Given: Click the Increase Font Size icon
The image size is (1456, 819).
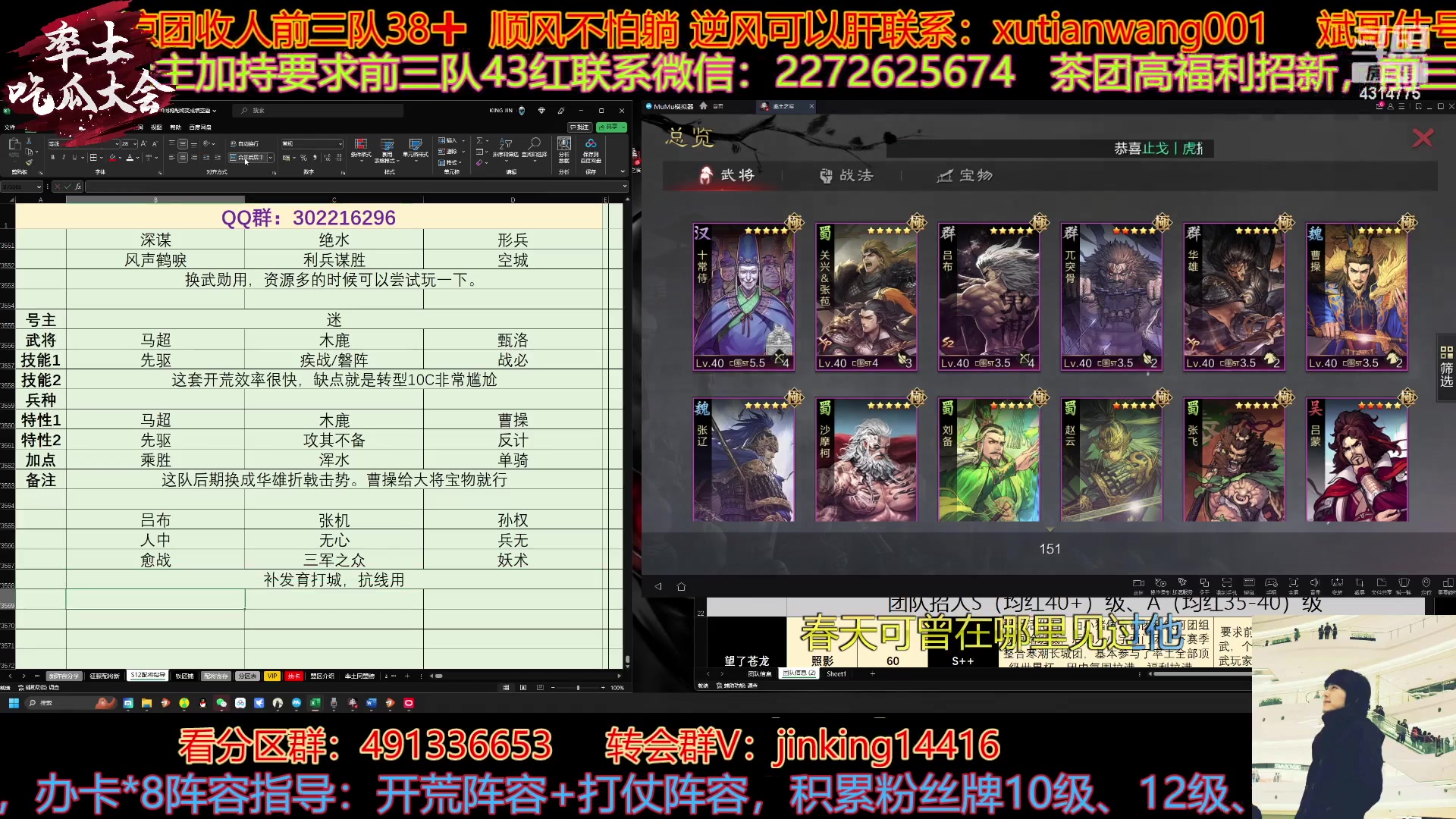Looking at the screenshot, I should [143, 143].
